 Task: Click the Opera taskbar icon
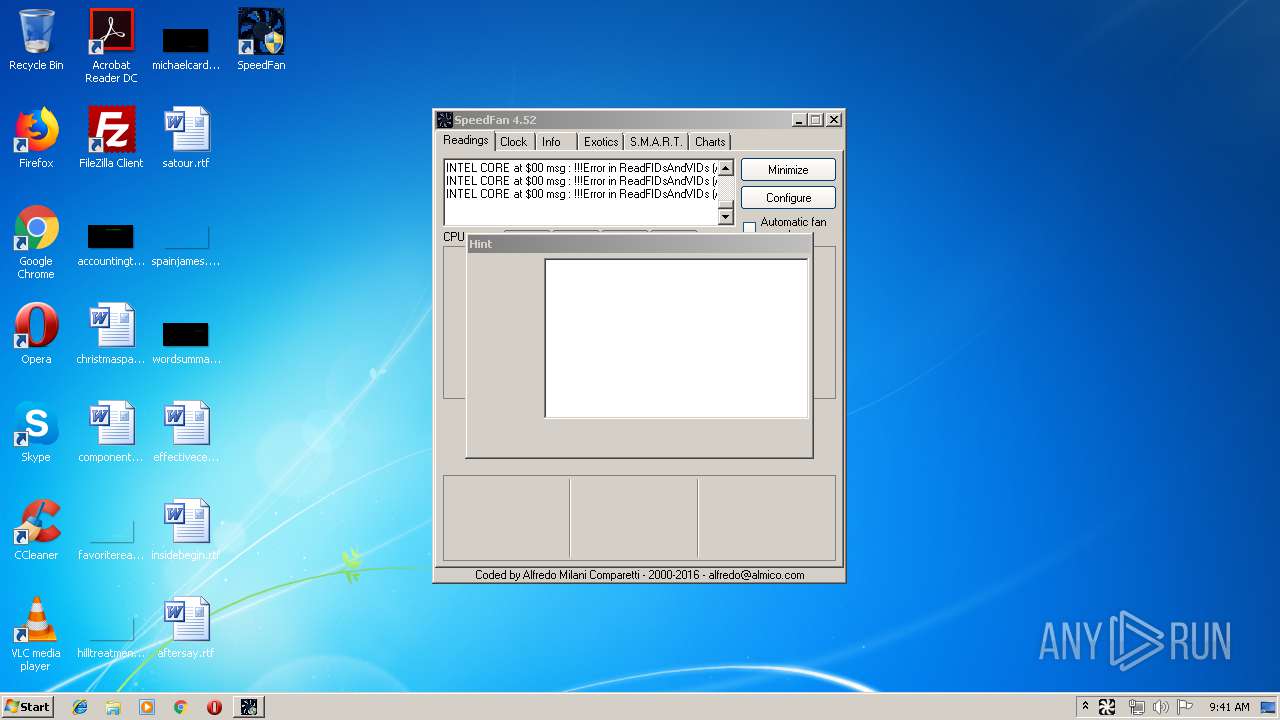pos(214,707)
